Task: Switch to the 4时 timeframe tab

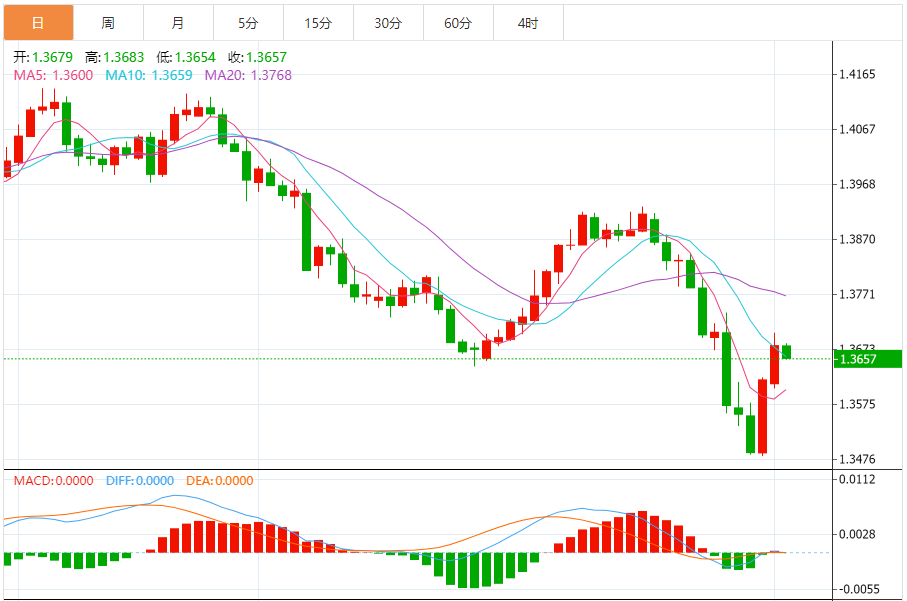Action: point(527,23)
